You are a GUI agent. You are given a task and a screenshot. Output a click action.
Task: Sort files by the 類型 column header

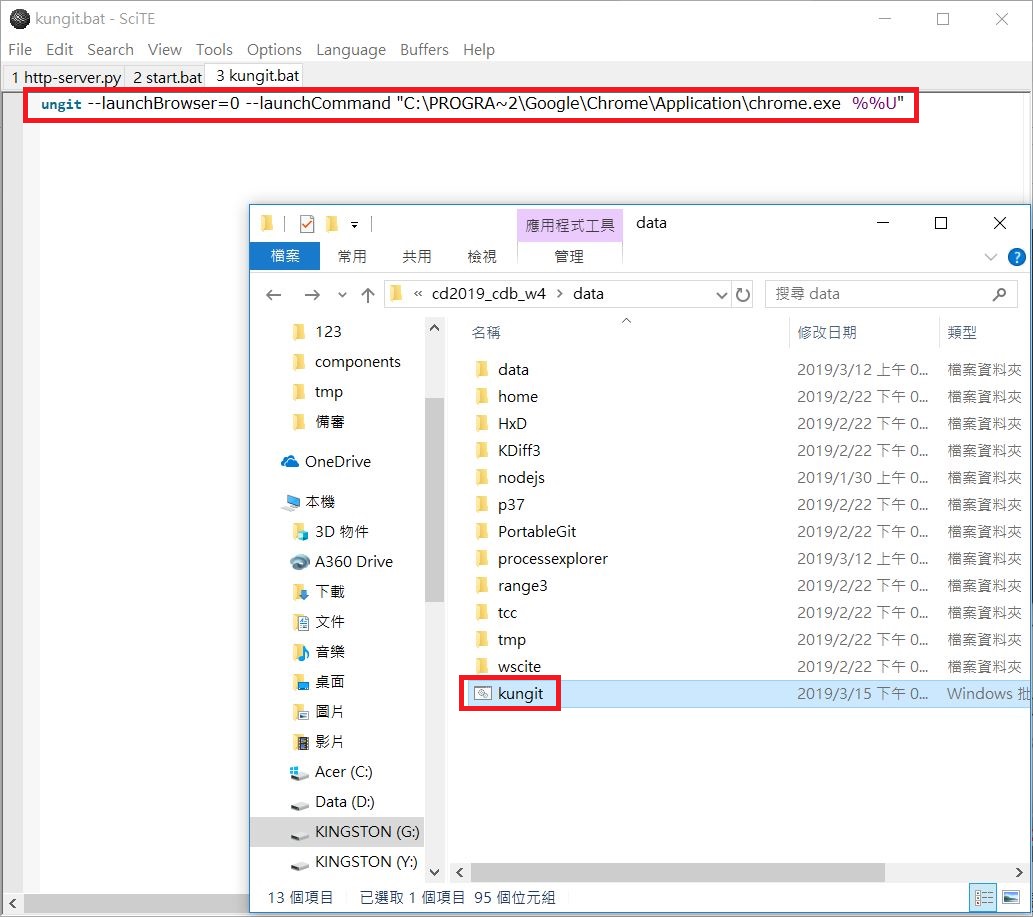tap(962, 333)
